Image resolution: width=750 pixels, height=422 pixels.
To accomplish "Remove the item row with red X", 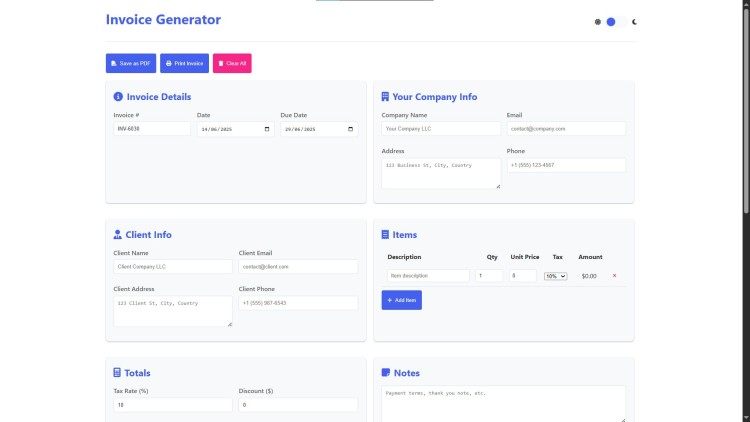I will (615, 276).
